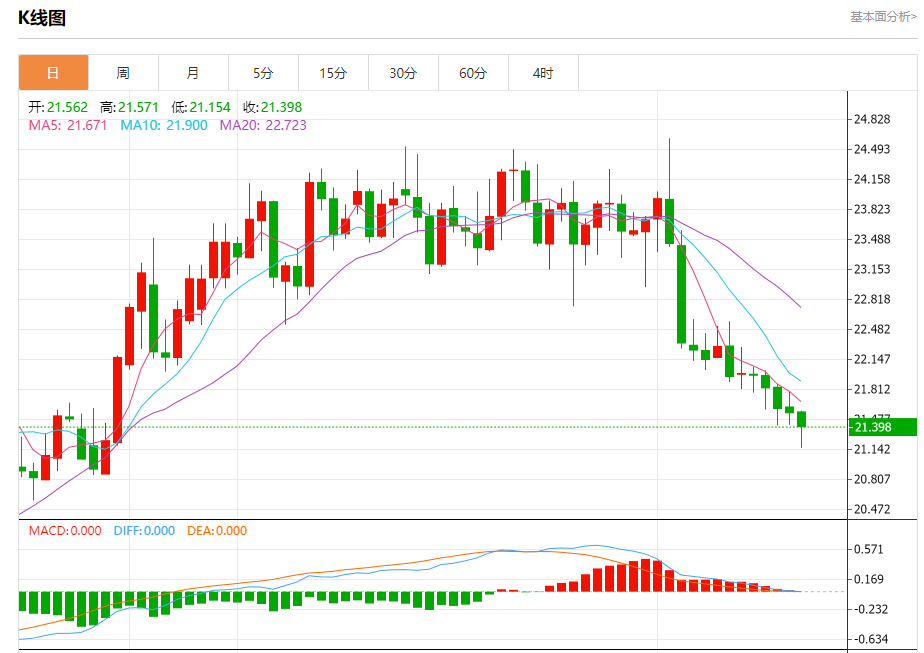Click the 开:21.562 open price value
The width and height of the screenshot is (924, 653).
(x=58, y=107)
